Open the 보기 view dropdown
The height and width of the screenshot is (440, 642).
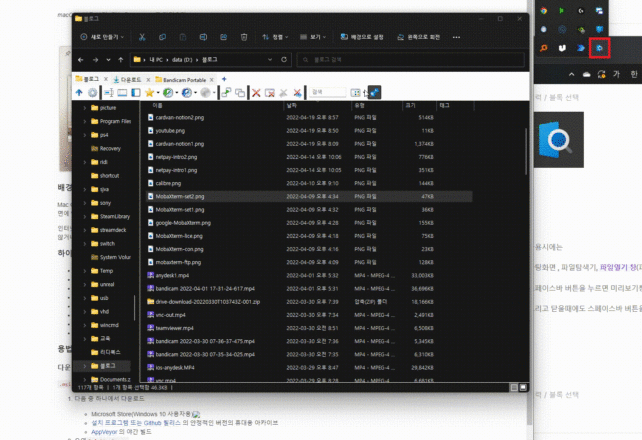pyautogui.click(x=315, y=37)
